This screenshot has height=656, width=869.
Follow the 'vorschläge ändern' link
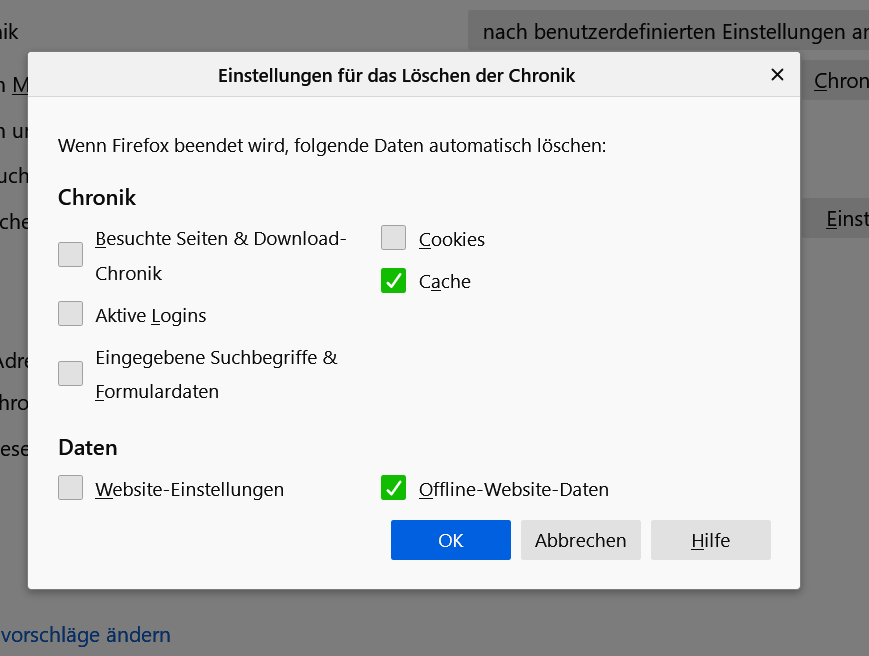pyautogui.click(x=86, y=635)
